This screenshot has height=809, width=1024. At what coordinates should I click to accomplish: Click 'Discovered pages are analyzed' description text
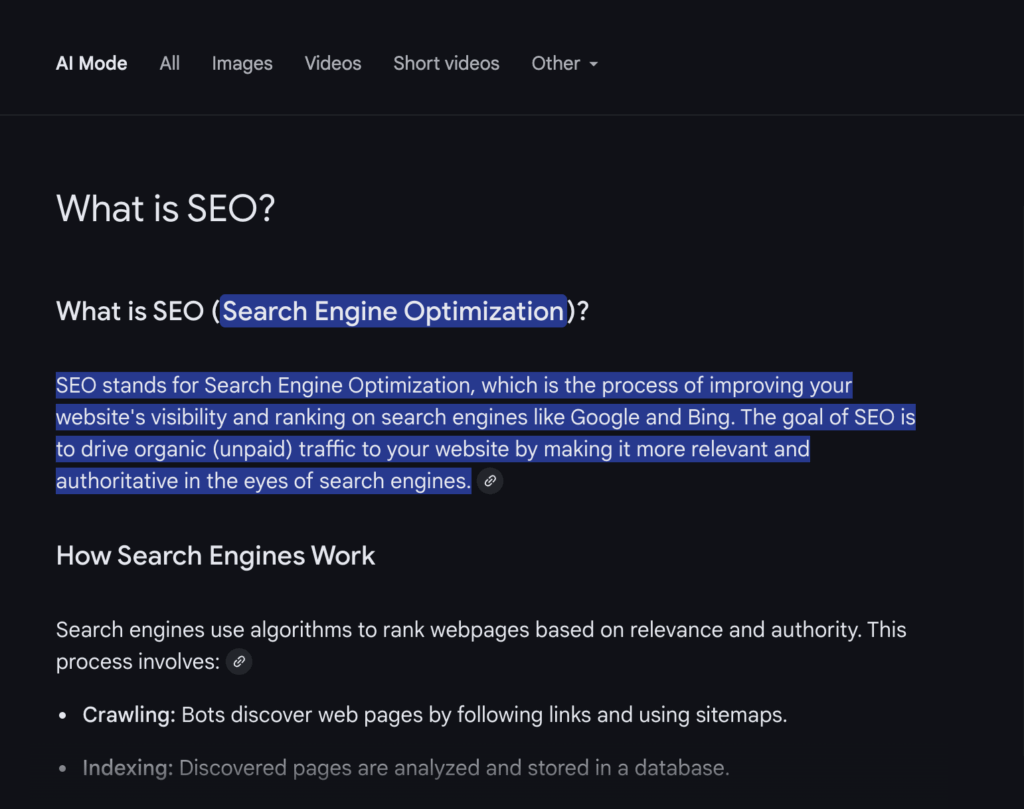point(453,768)
